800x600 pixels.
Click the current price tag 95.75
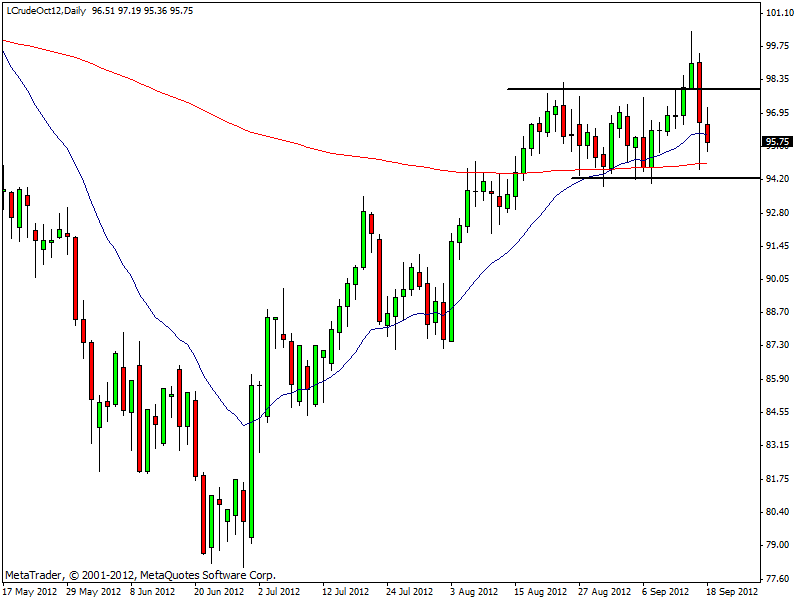(778, 142)
